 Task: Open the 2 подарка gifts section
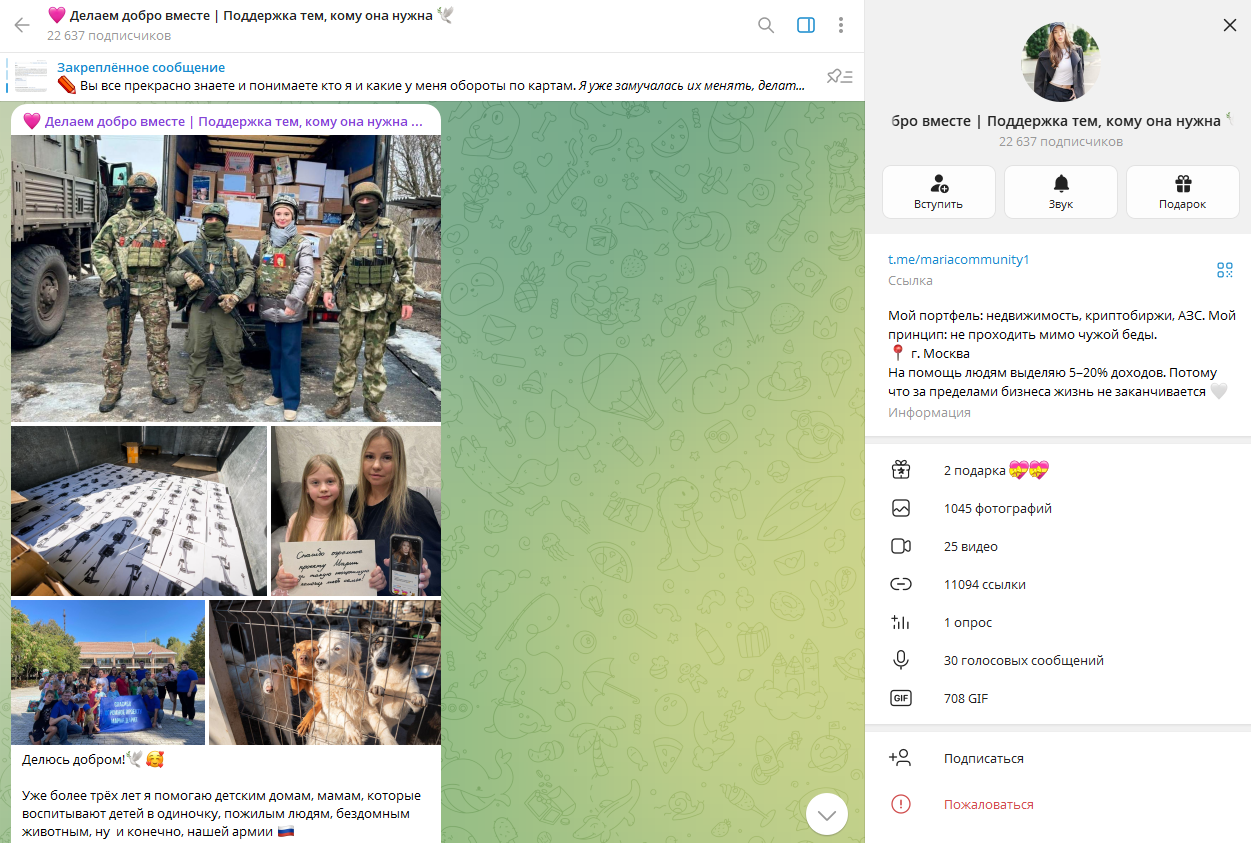click(1058, 470)
